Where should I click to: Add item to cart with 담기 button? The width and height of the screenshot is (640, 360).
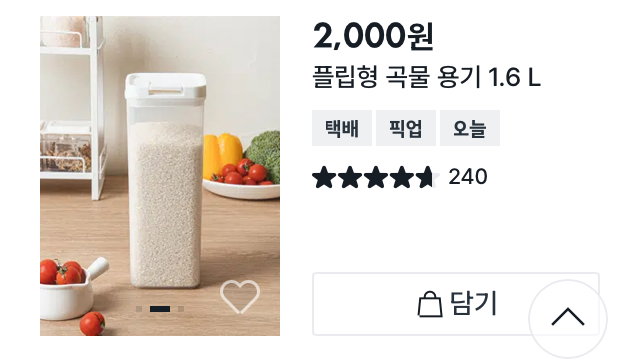tap(456, 304)
